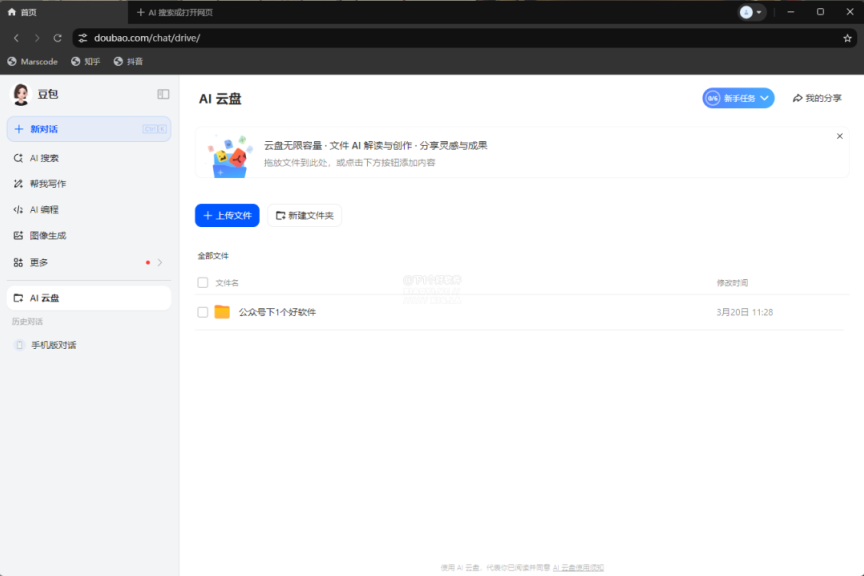Collapse the sidebar panel icon
The height and width of the screenshot is (576, 864).
163,93
